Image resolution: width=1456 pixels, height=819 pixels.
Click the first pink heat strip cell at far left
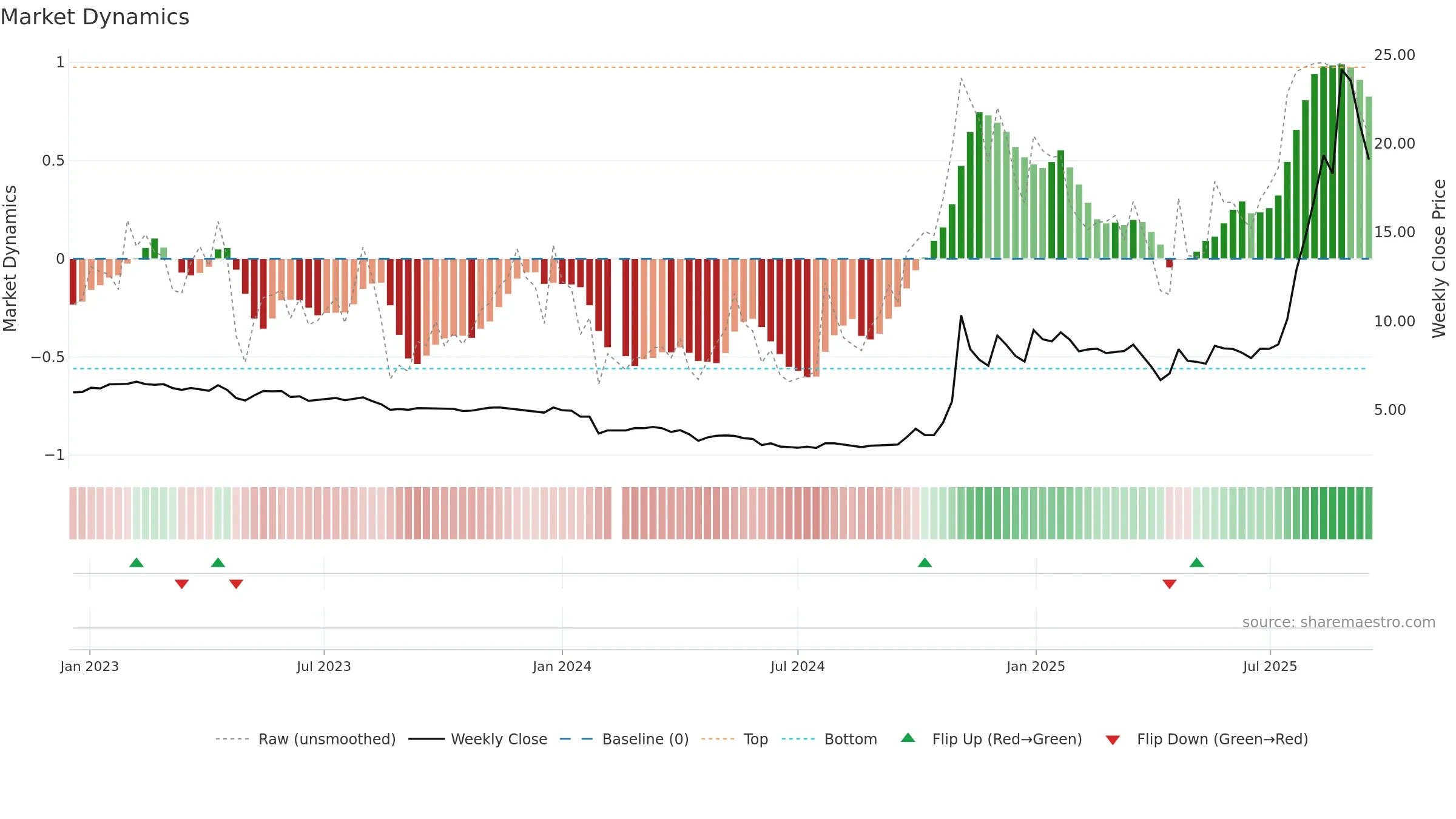tap(73, 513)
